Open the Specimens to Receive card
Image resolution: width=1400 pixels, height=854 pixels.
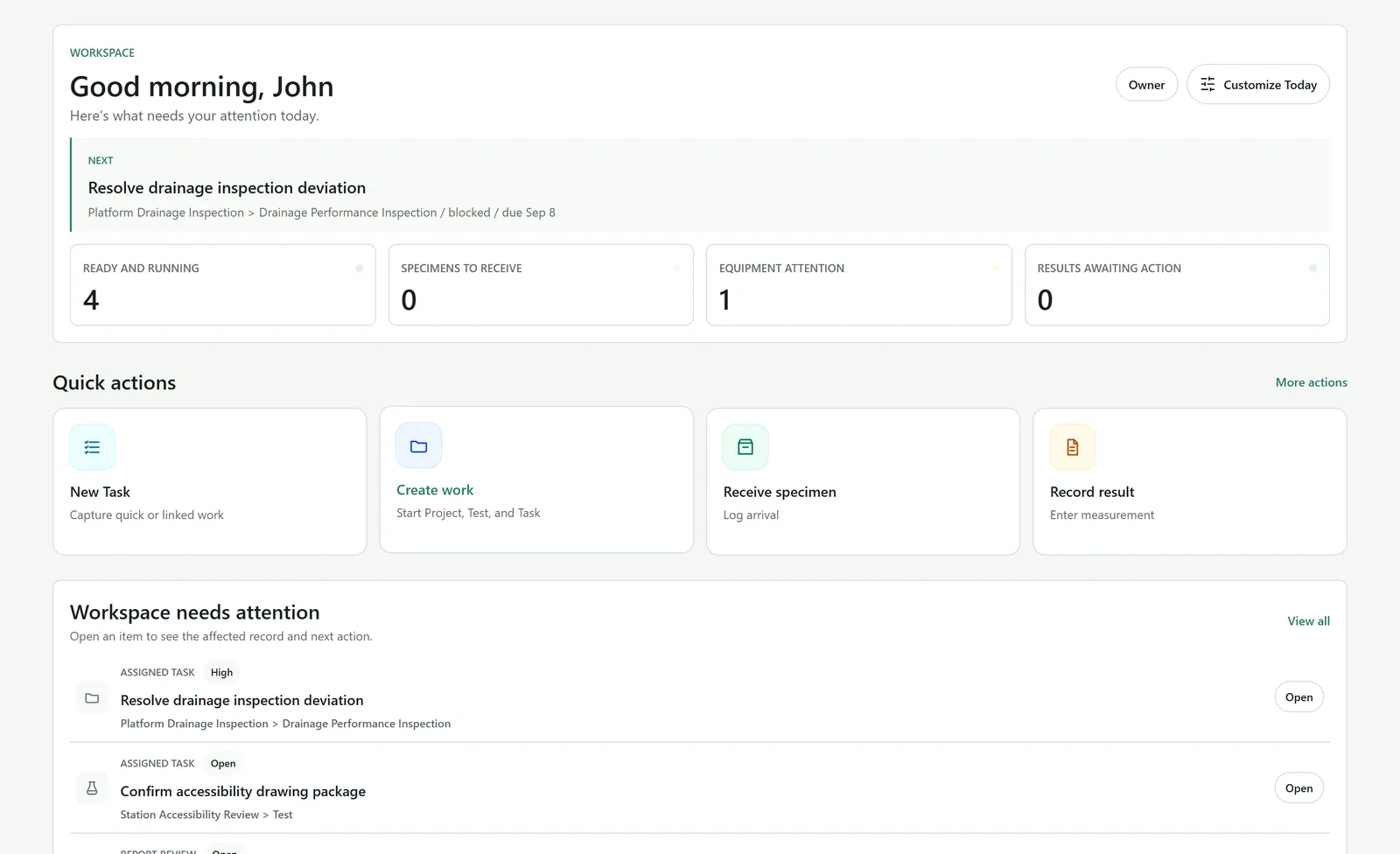(541, 284)
